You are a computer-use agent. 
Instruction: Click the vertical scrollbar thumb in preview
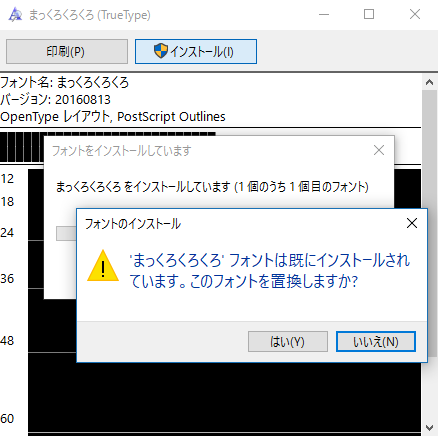429,223
